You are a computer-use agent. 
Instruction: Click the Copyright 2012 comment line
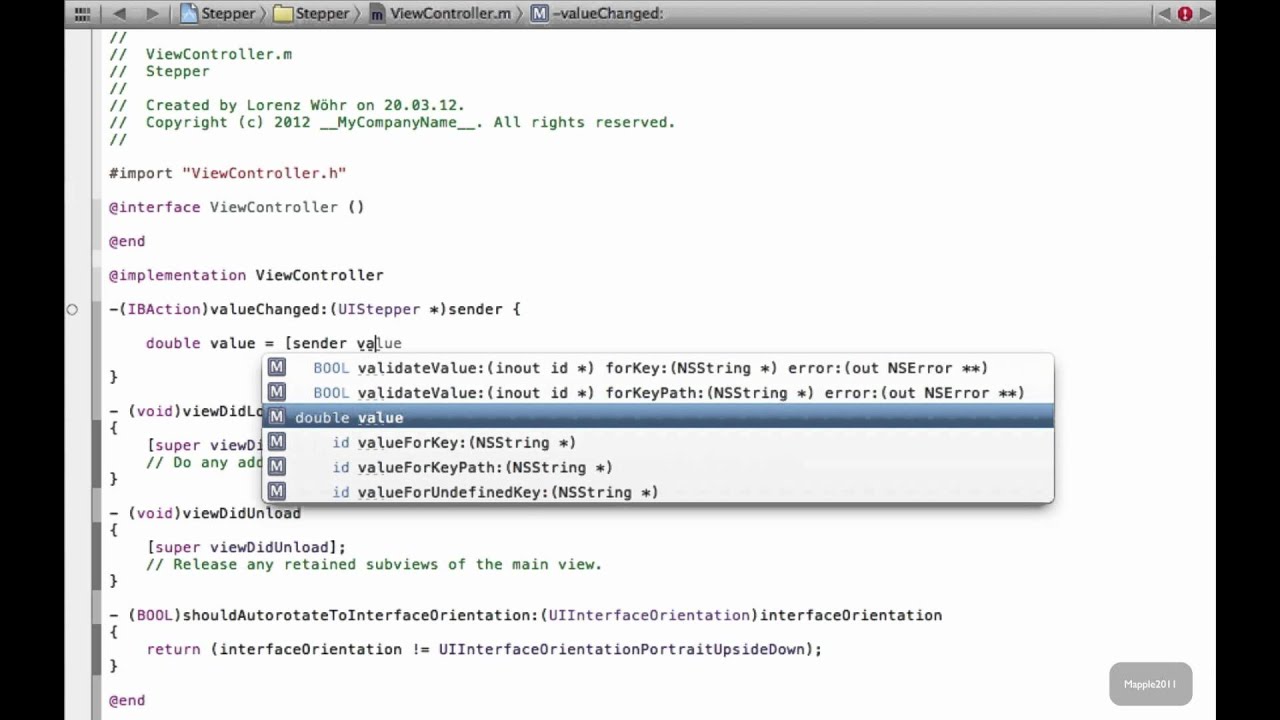392,122
